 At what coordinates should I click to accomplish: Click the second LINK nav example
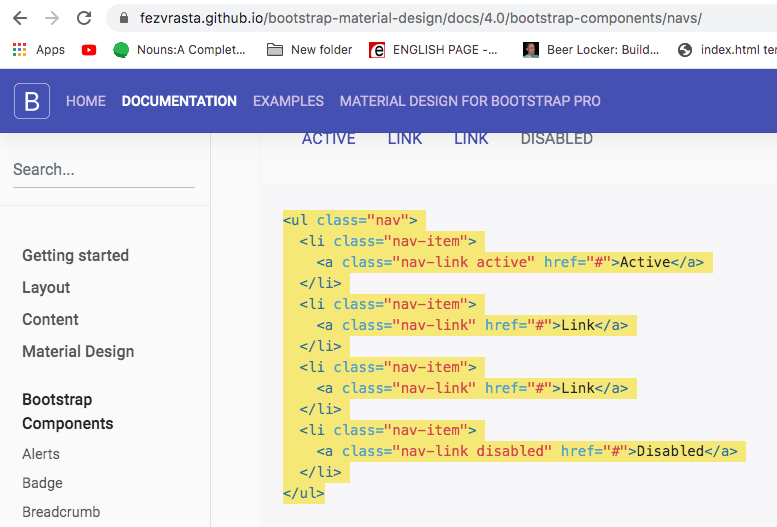tap(471, 139)
